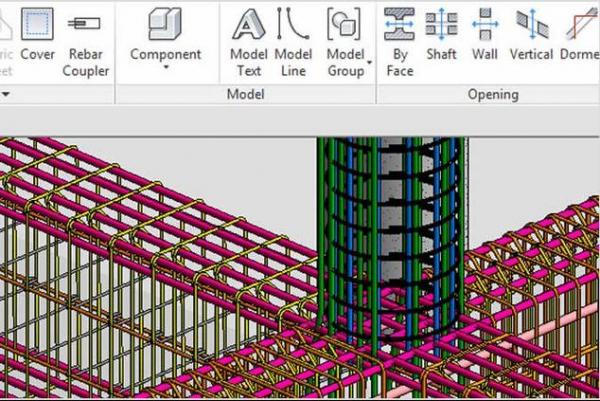
Task: Open the Model Group dropdown arrow
Action: (x=370, y=62)
